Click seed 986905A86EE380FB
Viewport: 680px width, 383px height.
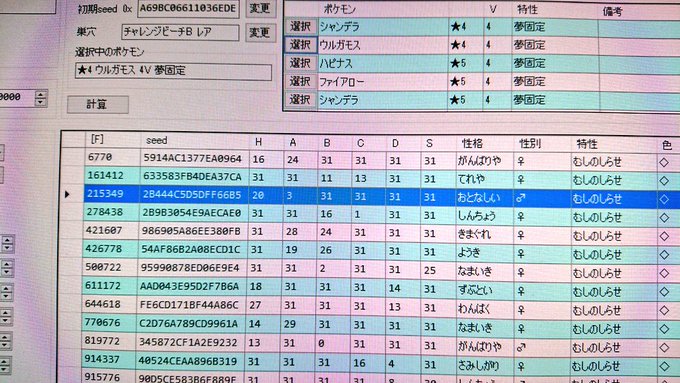191,232
